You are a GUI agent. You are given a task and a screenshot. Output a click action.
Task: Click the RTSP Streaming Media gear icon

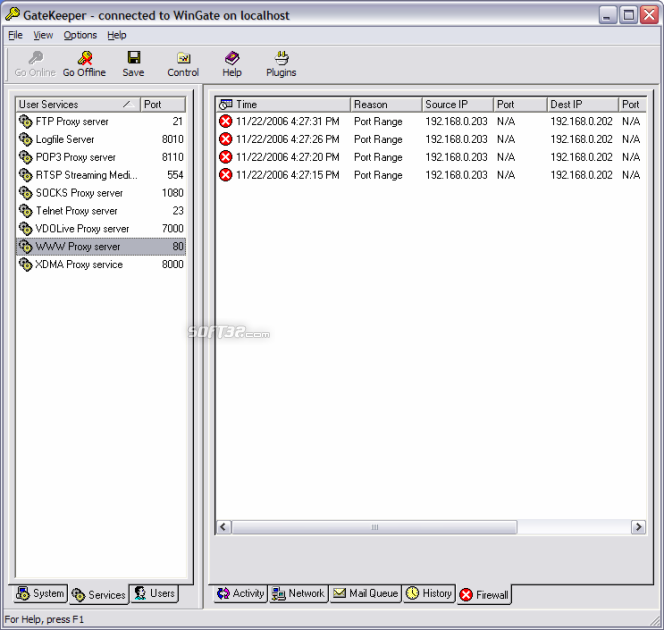tap(26, 175)
